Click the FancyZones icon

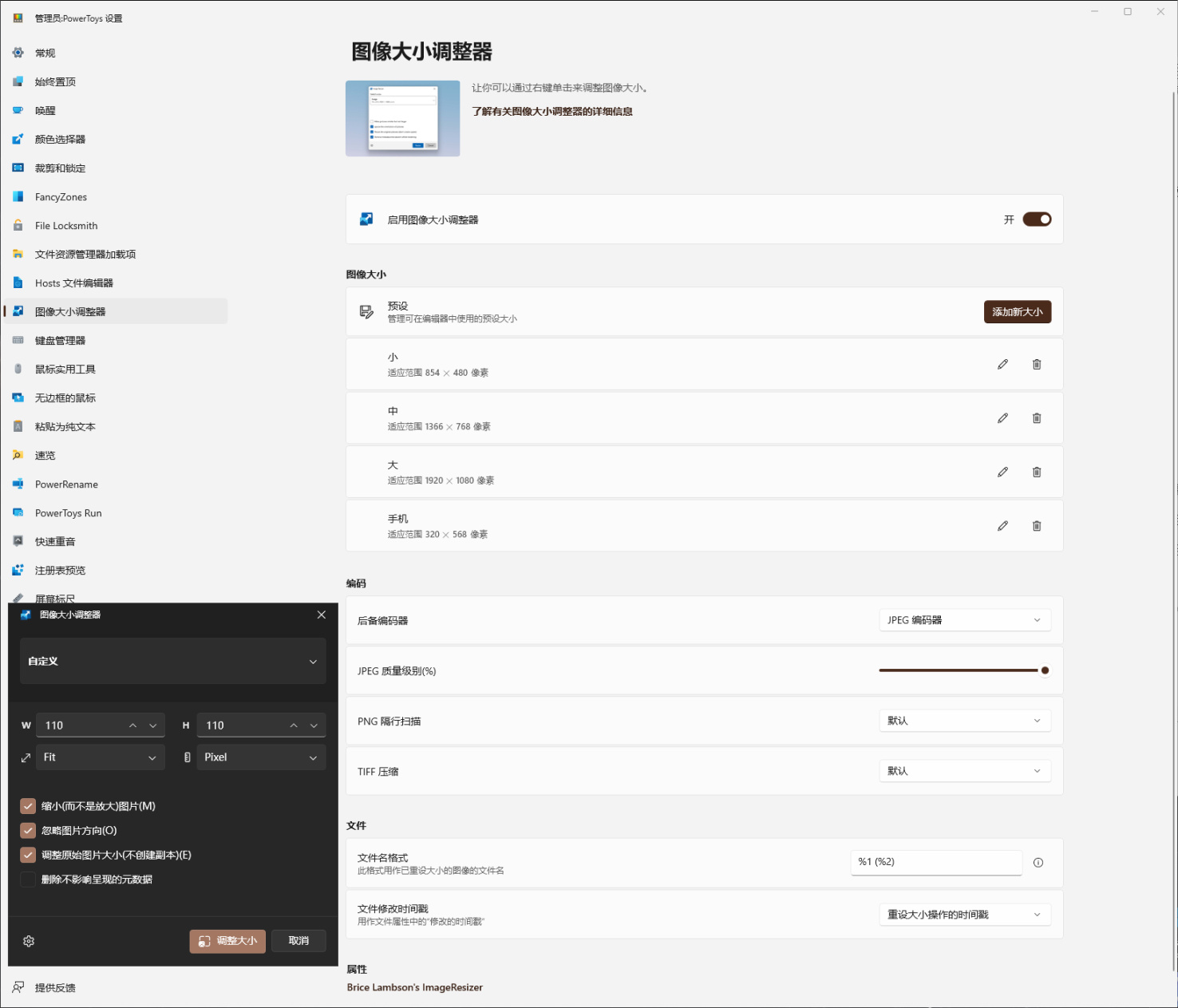click(x=18, y=196)
